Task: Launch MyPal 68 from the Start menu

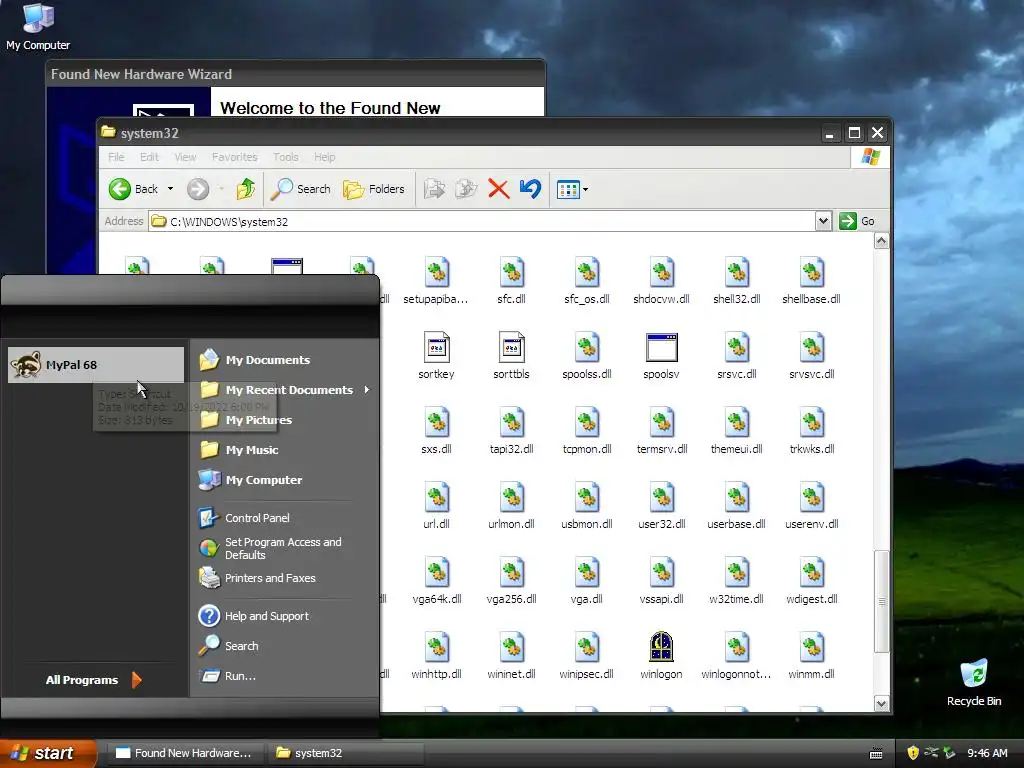Action: click(96, 364)
